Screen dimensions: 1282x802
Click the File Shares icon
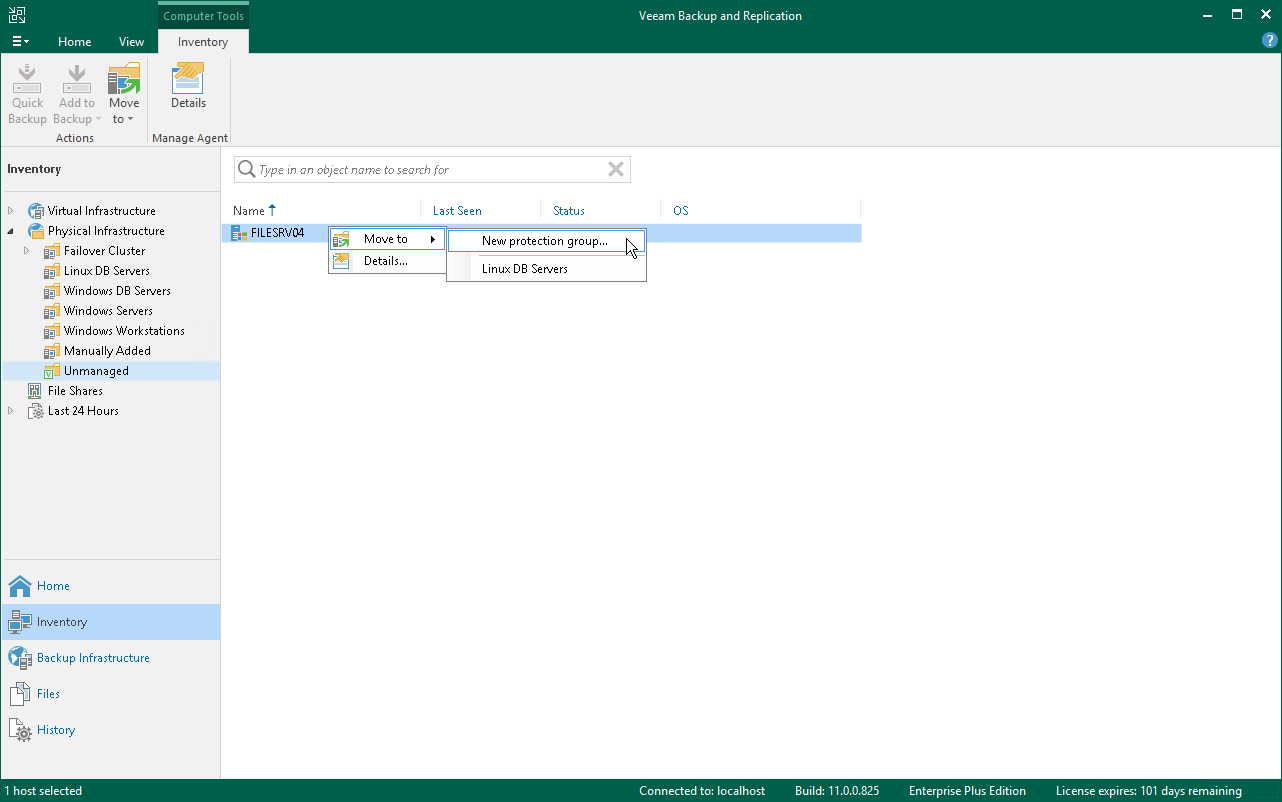36,391
